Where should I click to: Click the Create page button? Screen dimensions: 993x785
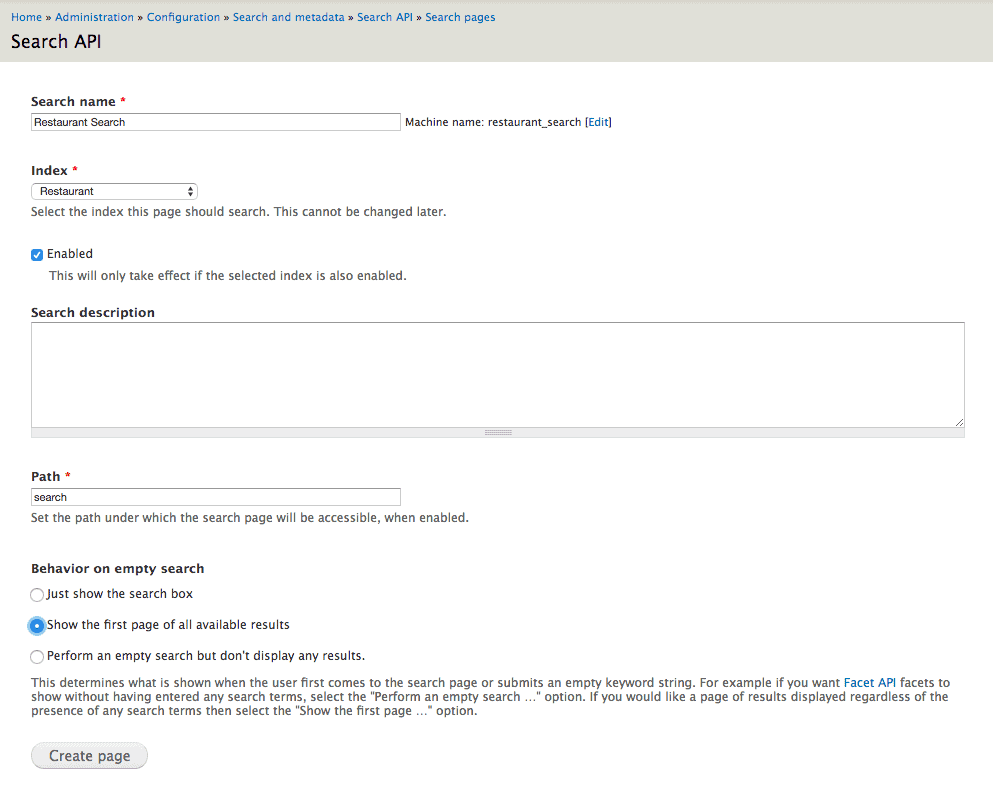click(89, 756)
